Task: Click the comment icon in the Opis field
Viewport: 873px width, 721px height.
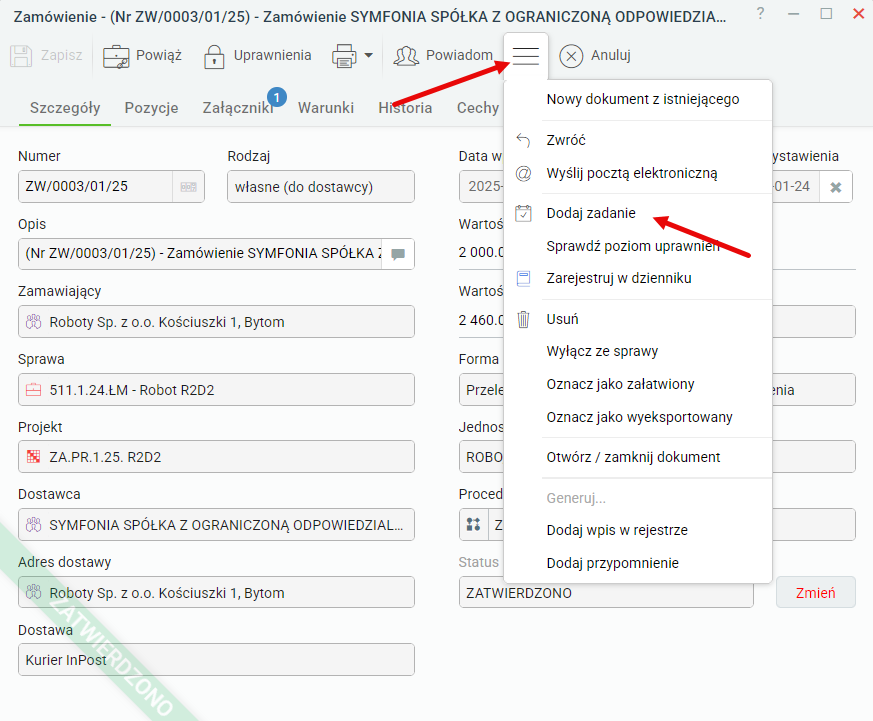Action: pos(398,254)
